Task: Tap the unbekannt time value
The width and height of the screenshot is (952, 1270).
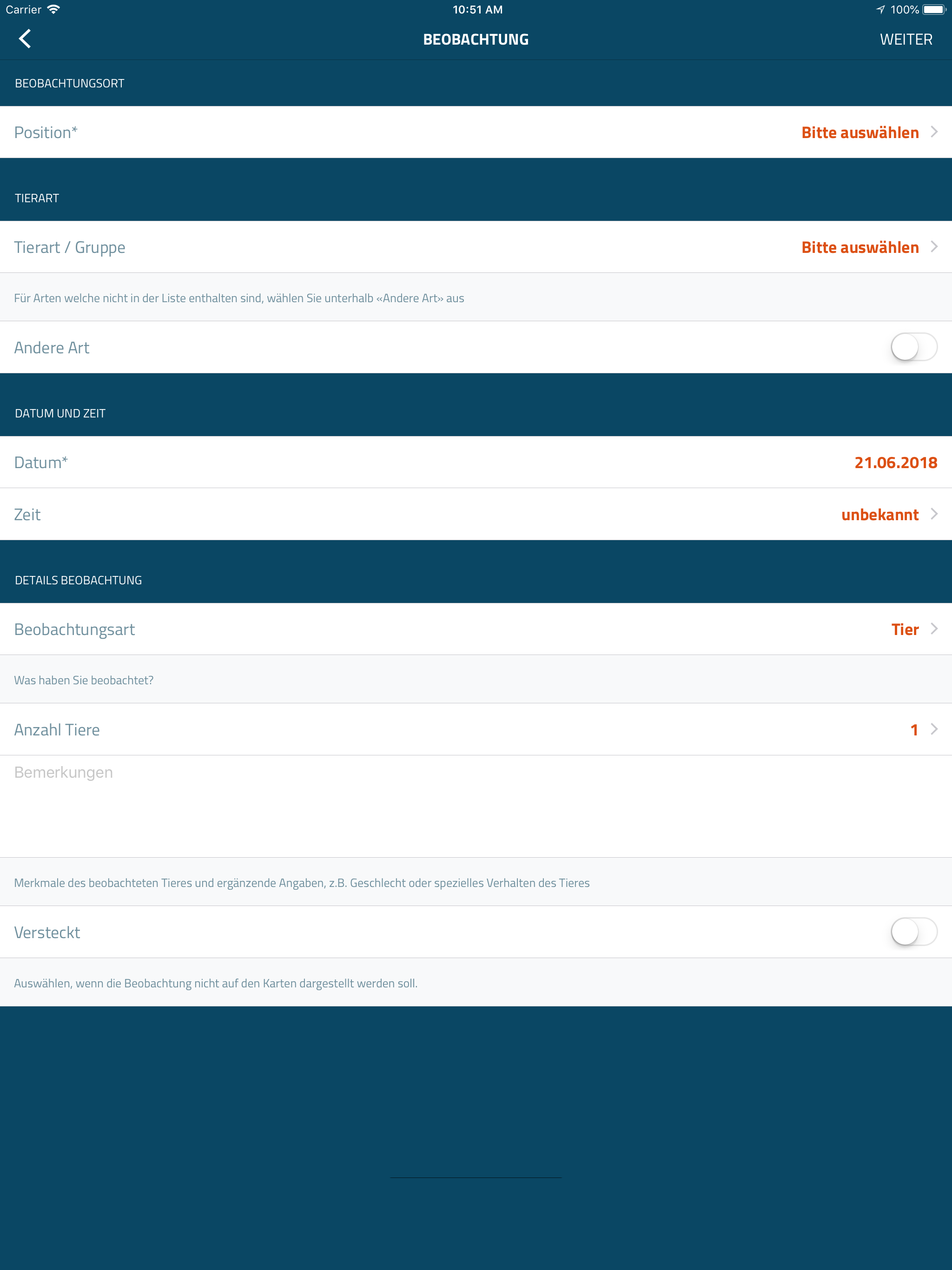Action: pos(879,515)
